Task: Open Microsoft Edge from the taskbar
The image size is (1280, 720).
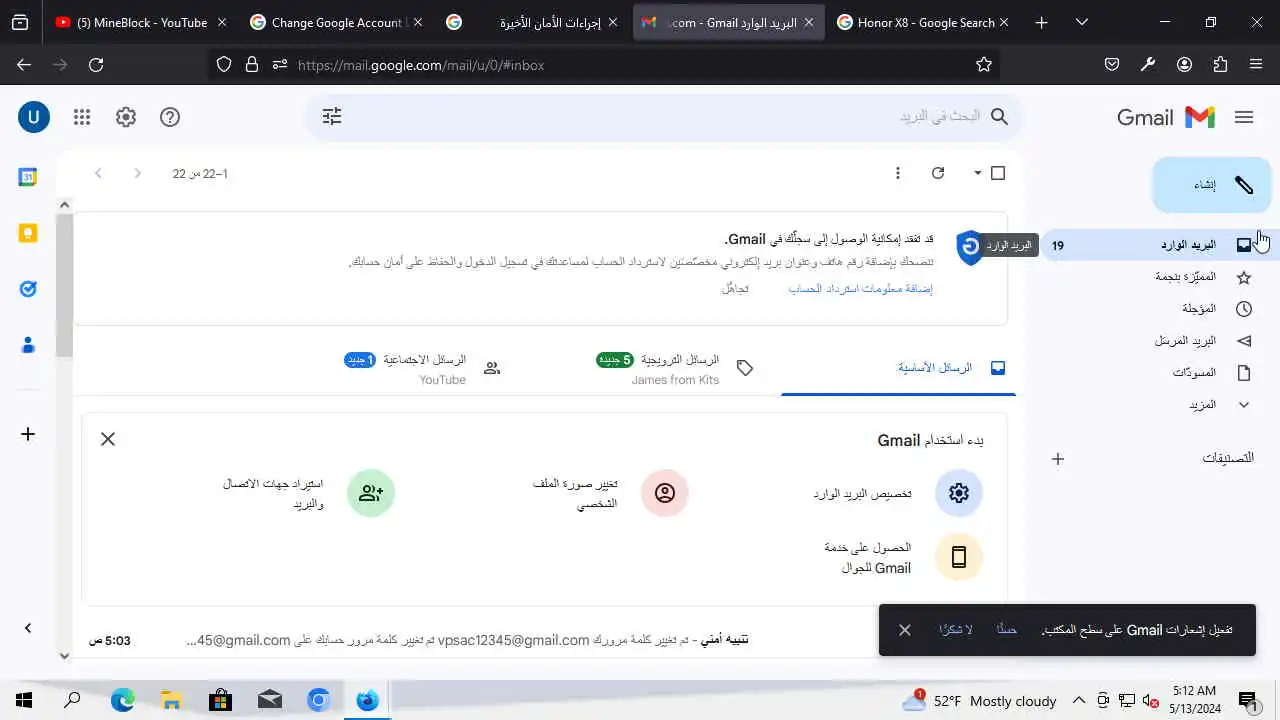Action: (122, 700)
